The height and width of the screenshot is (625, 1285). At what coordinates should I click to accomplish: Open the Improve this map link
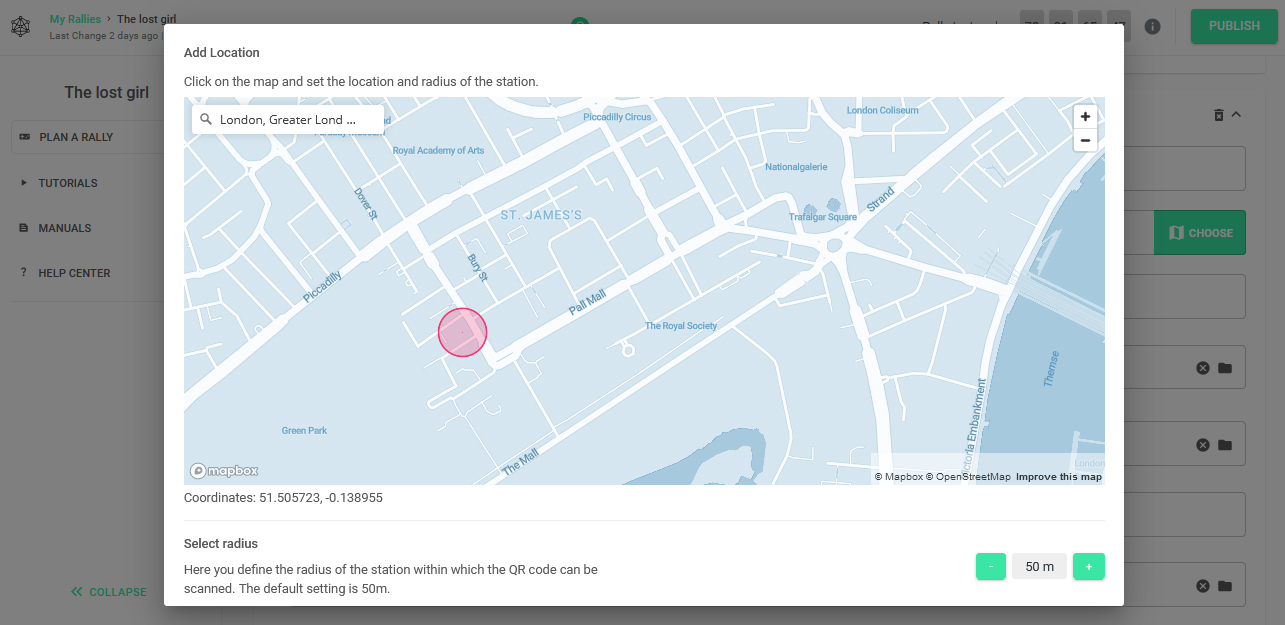[x=1059, y=477]
